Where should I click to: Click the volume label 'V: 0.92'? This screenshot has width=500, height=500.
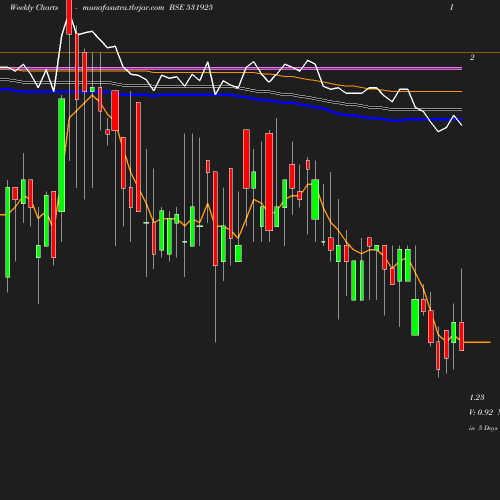tap(481, 412)
